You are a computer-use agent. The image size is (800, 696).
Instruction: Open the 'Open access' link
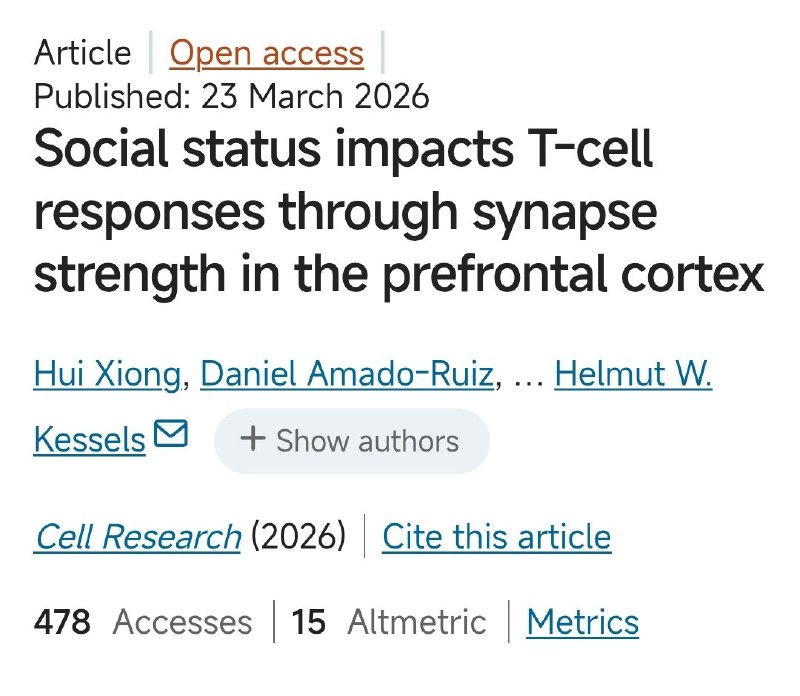tap(267, 53)
